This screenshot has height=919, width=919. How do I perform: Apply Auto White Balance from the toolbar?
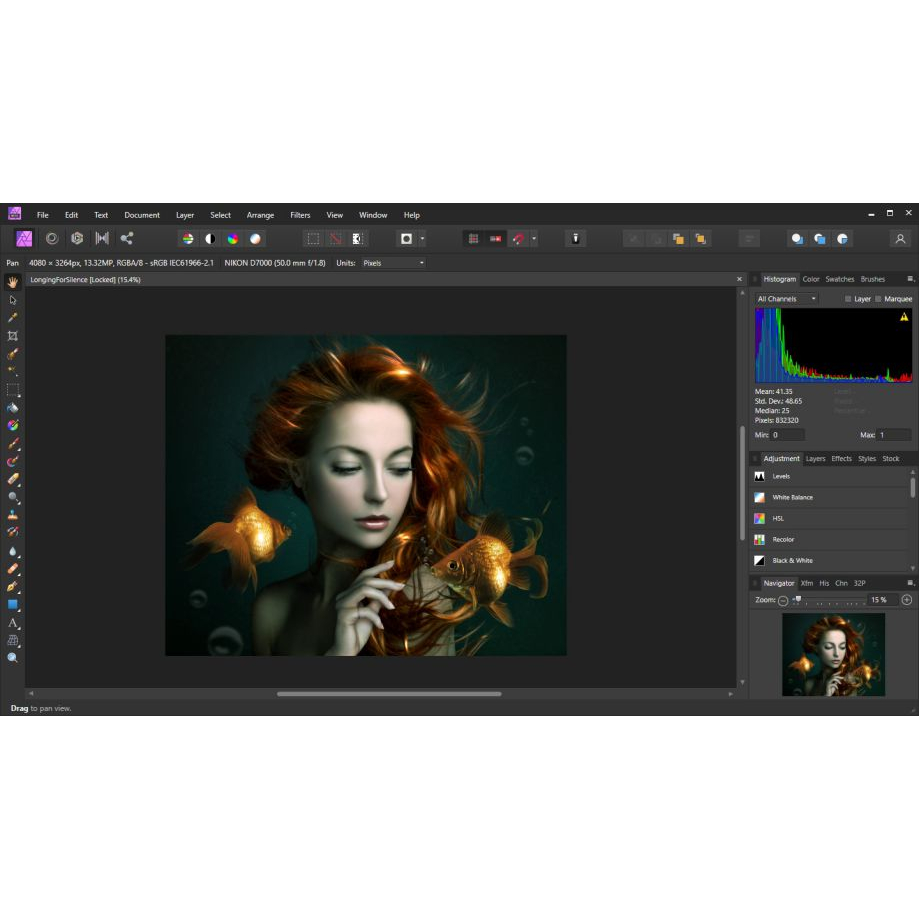click(x=255, y=239)
